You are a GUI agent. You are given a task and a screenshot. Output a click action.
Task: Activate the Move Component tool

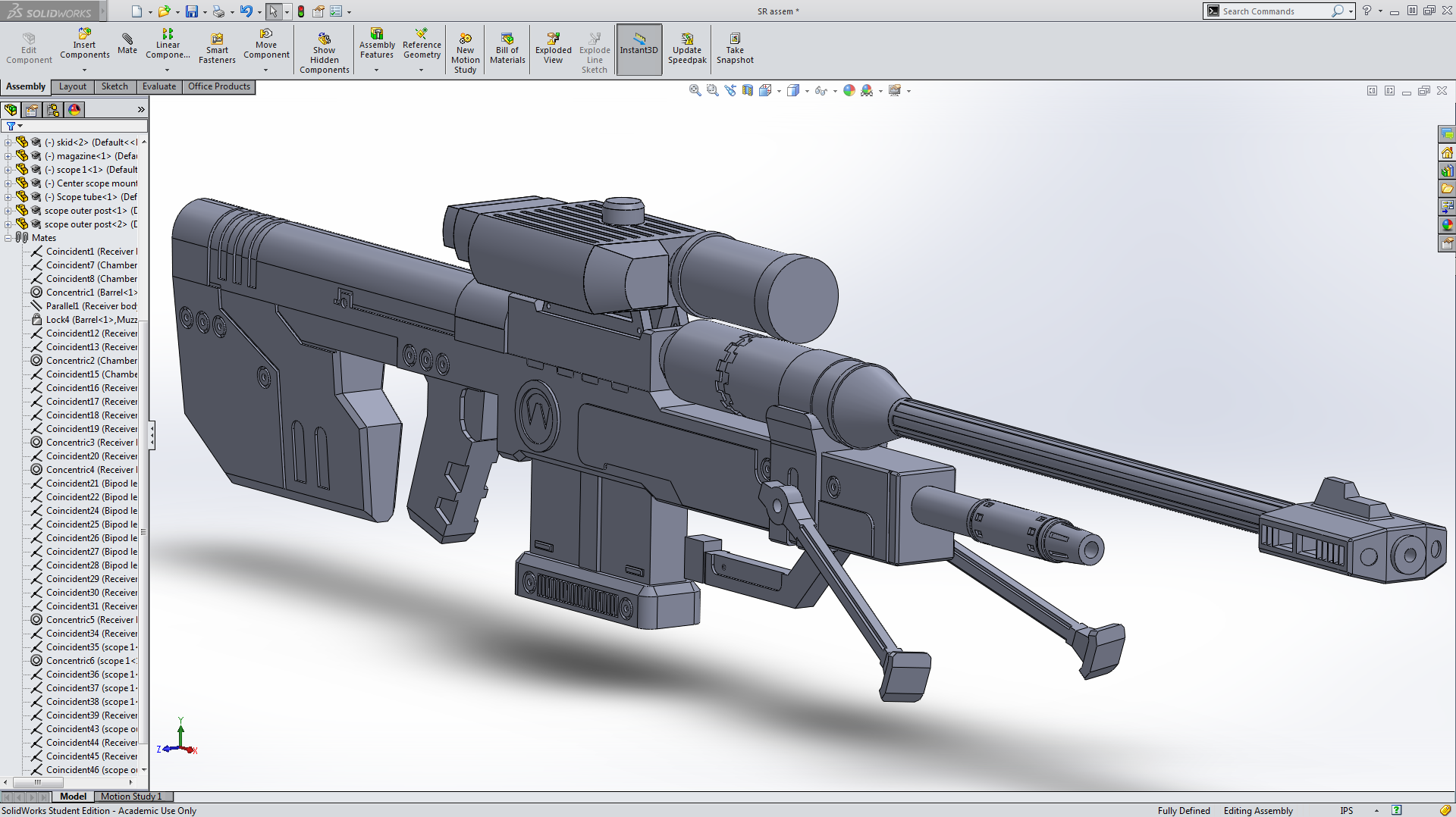click(266, 44)
